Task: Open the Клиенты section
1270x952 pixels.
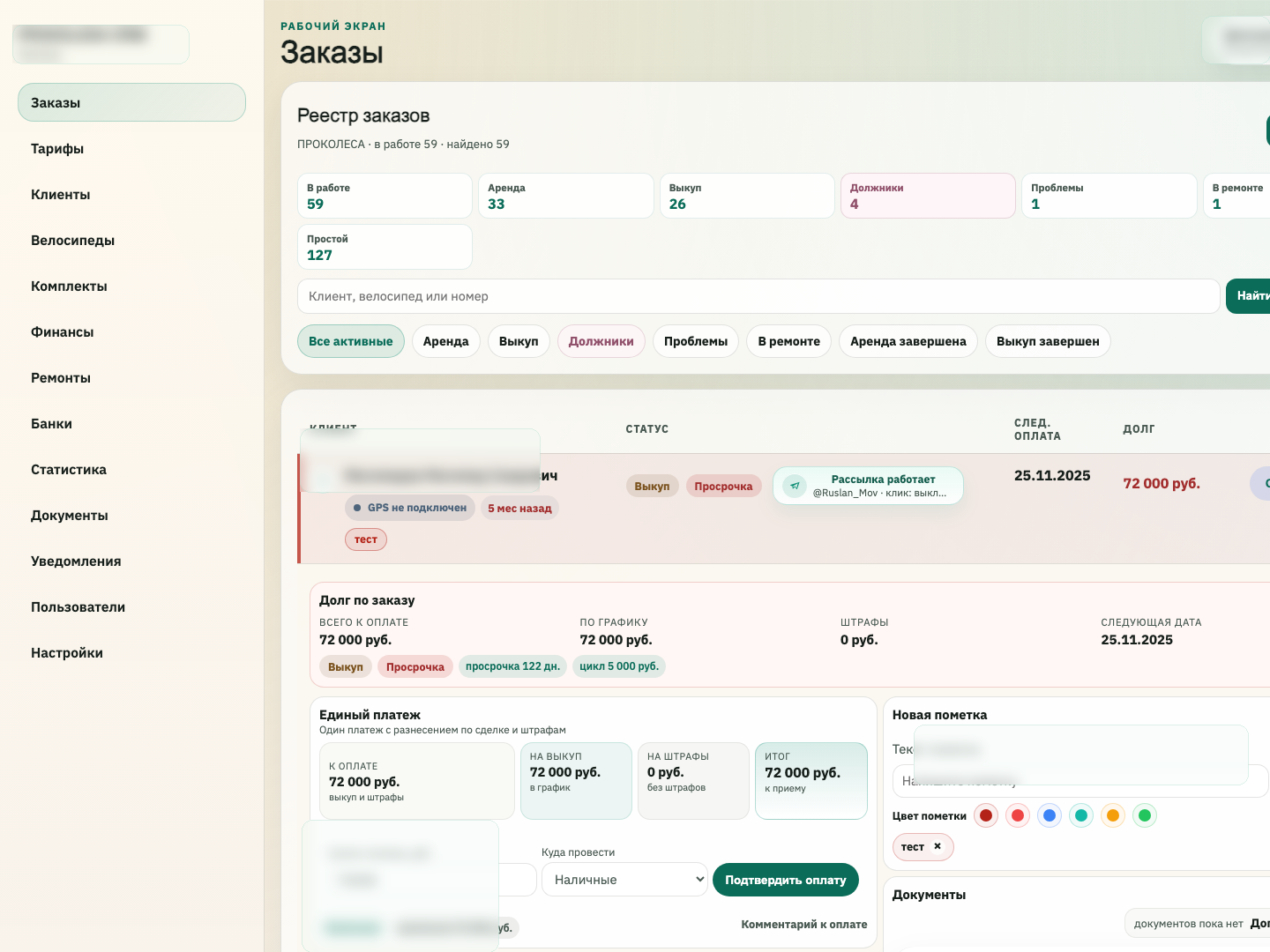Action: click(131, 194)
